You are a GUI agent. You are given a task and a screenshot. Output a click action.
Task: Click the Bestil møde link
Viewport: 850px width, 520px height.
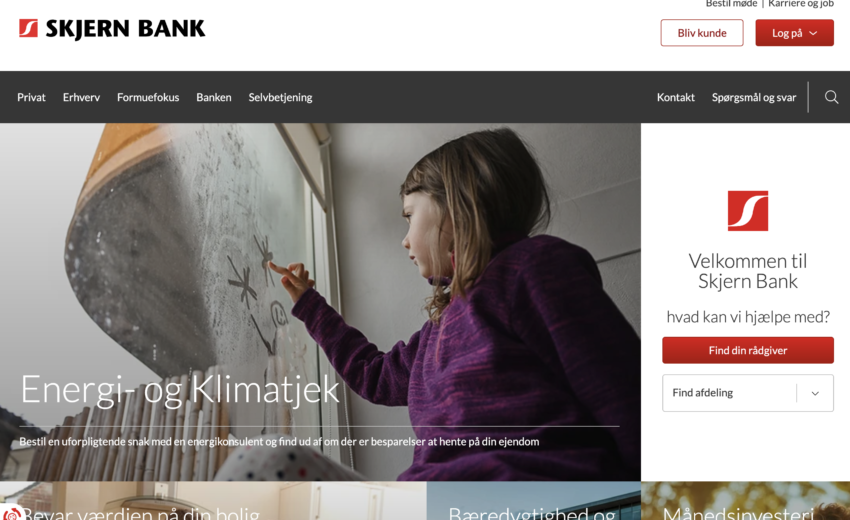pos(731,4)
